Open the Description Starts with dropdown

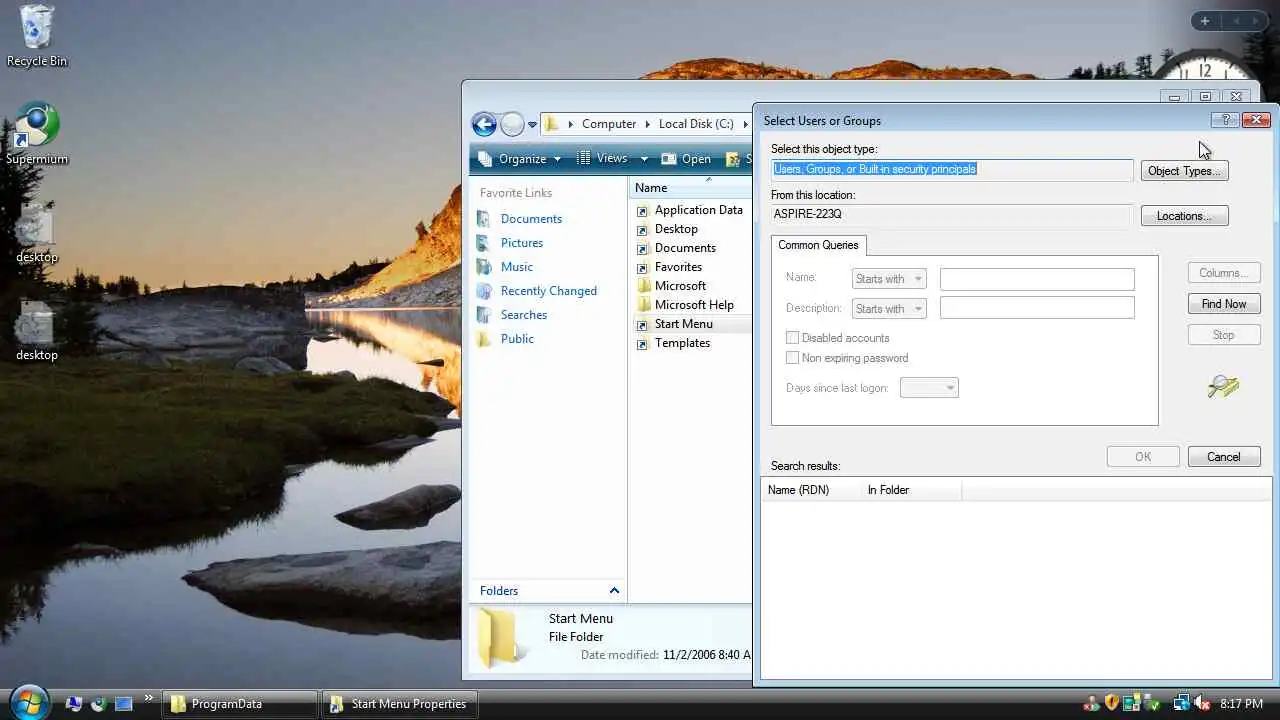click(x=889, y=309)
